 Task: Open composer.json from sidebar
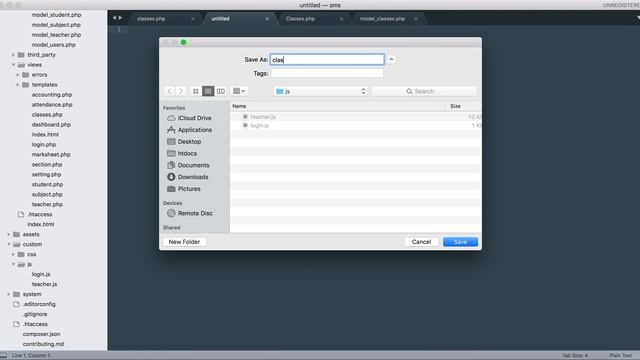[x=41, y=334]
